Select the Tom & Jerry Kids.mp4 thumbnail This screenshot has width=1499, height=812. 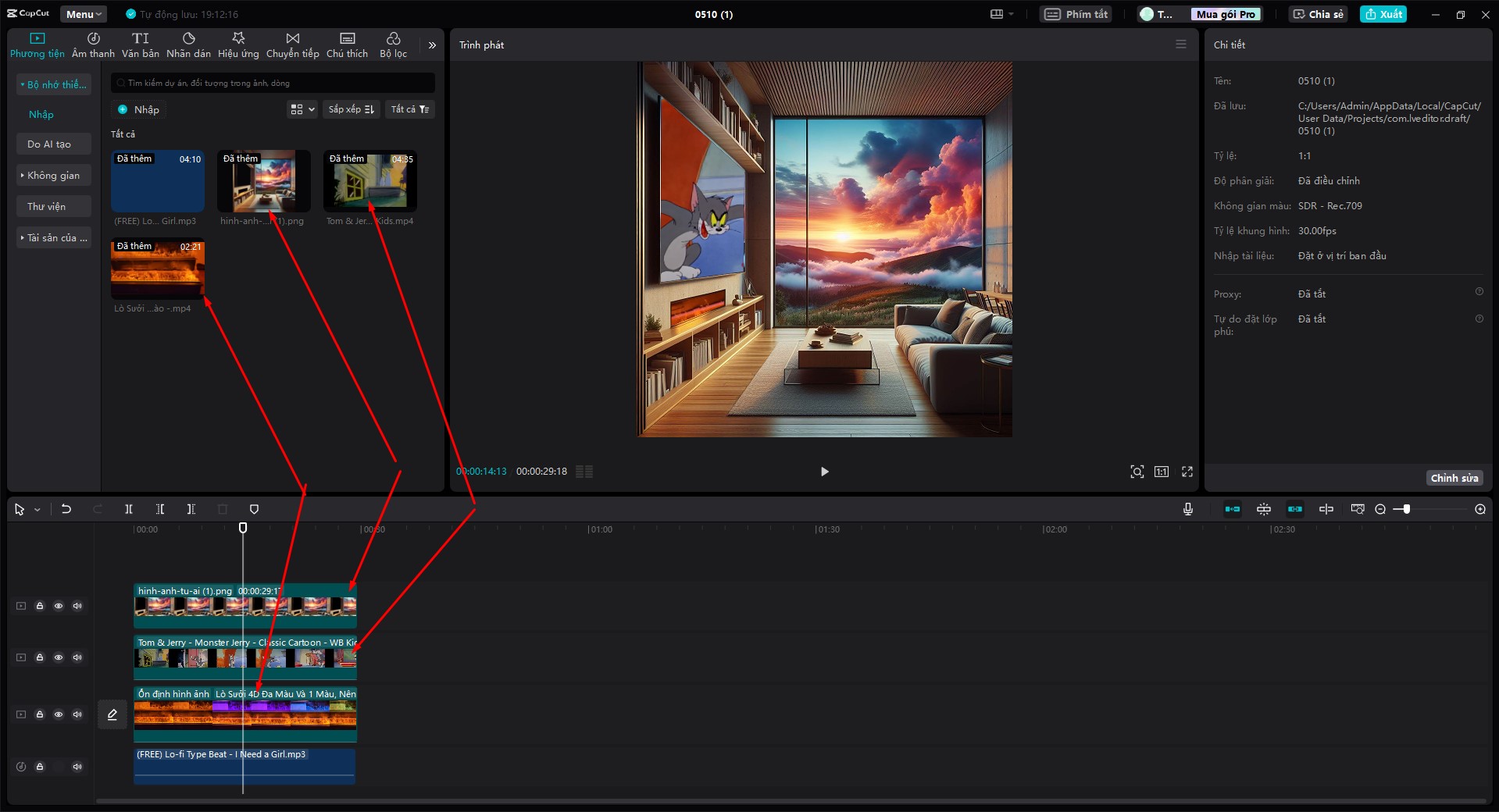click(369, 181)
